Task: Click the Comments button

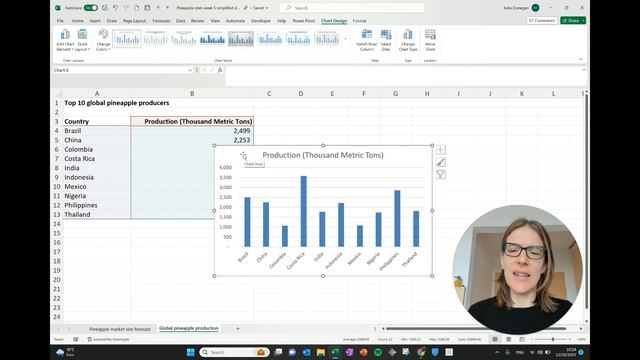Action: click(x=542, y=20)
